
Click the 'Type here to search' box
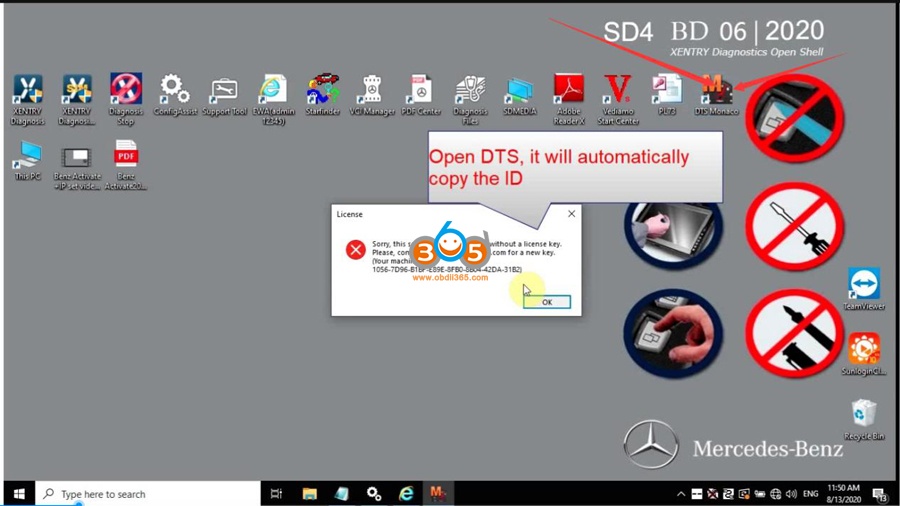(148, 493)
